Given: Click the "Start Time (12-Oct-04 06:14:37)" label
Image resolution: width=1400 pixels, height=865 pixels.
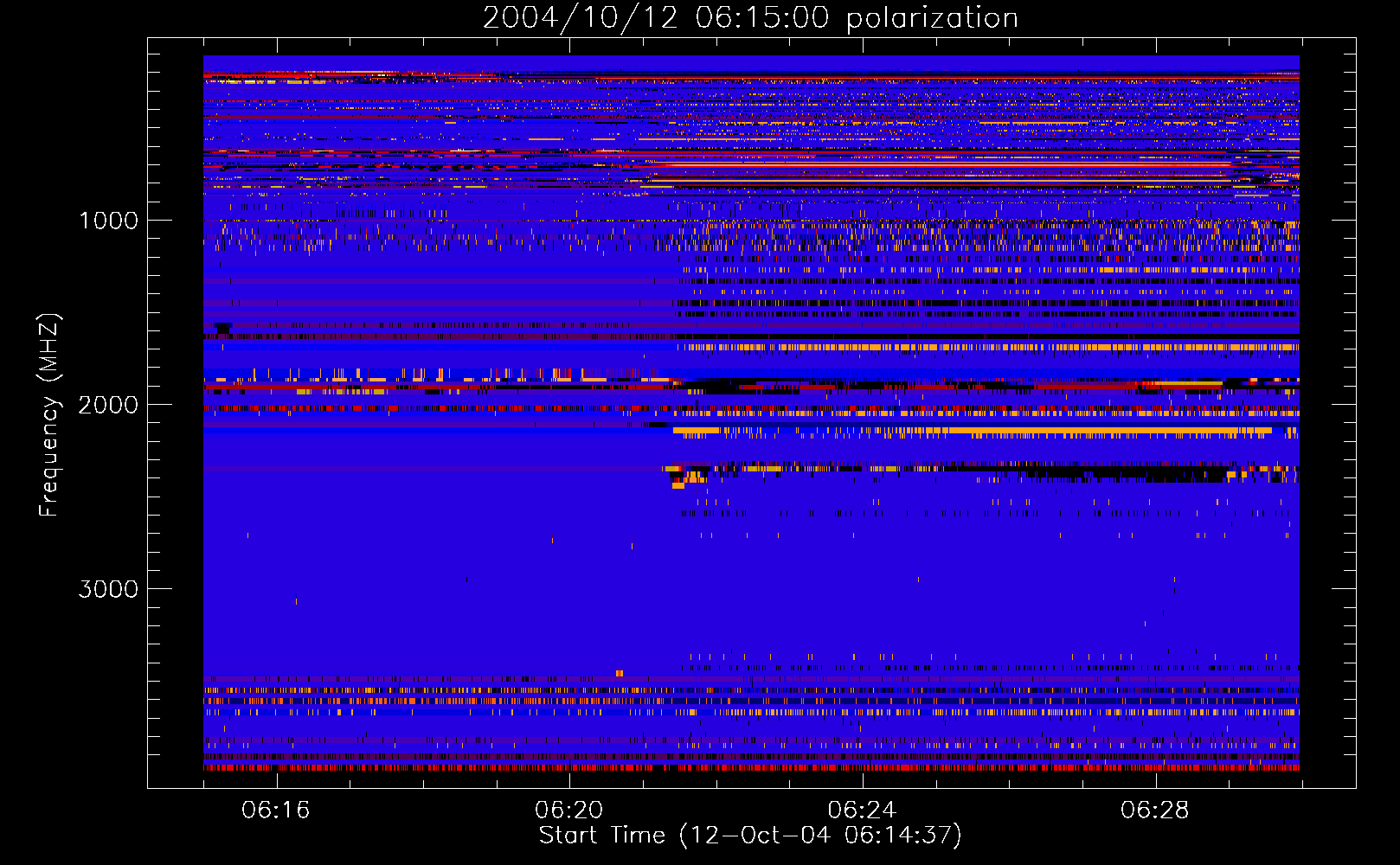Looking at the screenshot, I should pos(750,836).
